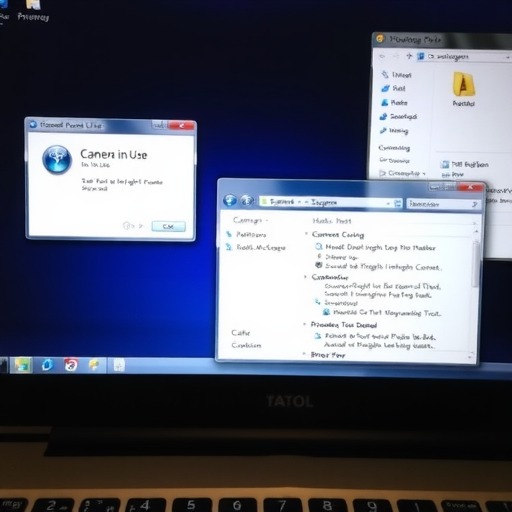Expand the computer entry in the rear window's sidebar
The height and width of the screenshot is (512, 512).
pos(382,173)
